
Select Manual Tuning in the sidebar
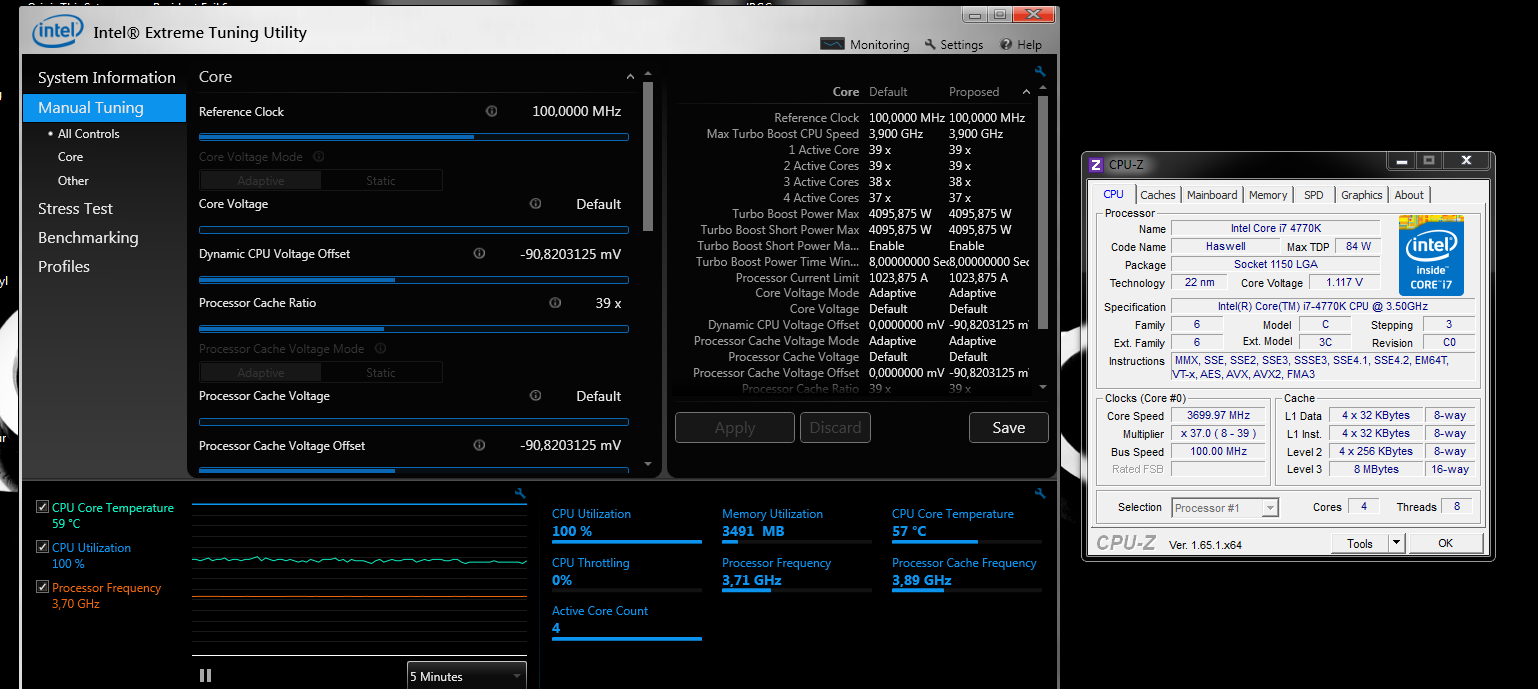(x=105, y=108)
